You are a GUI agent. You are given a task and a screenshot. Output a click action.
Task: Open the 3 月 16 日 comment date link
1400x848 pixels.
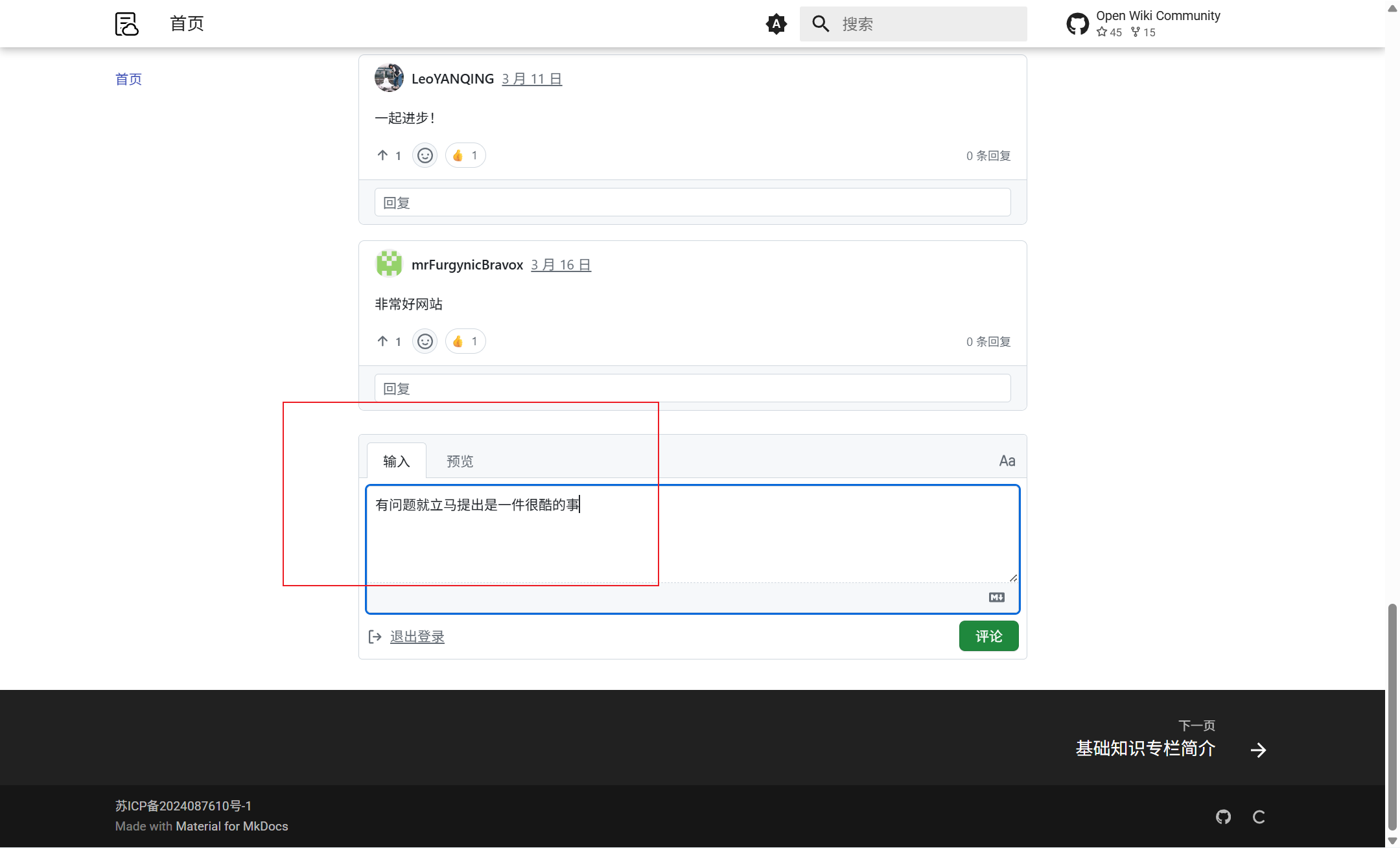[561, 265]
